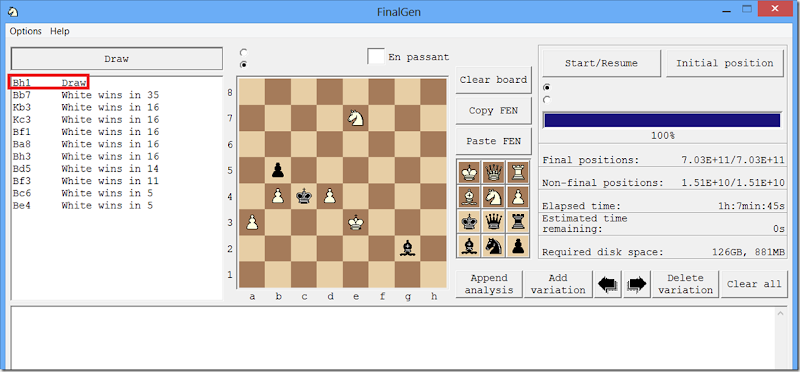Screen dimensions: 800x372
Task: Click the black king on c4
Action: [x=304, y=196]
